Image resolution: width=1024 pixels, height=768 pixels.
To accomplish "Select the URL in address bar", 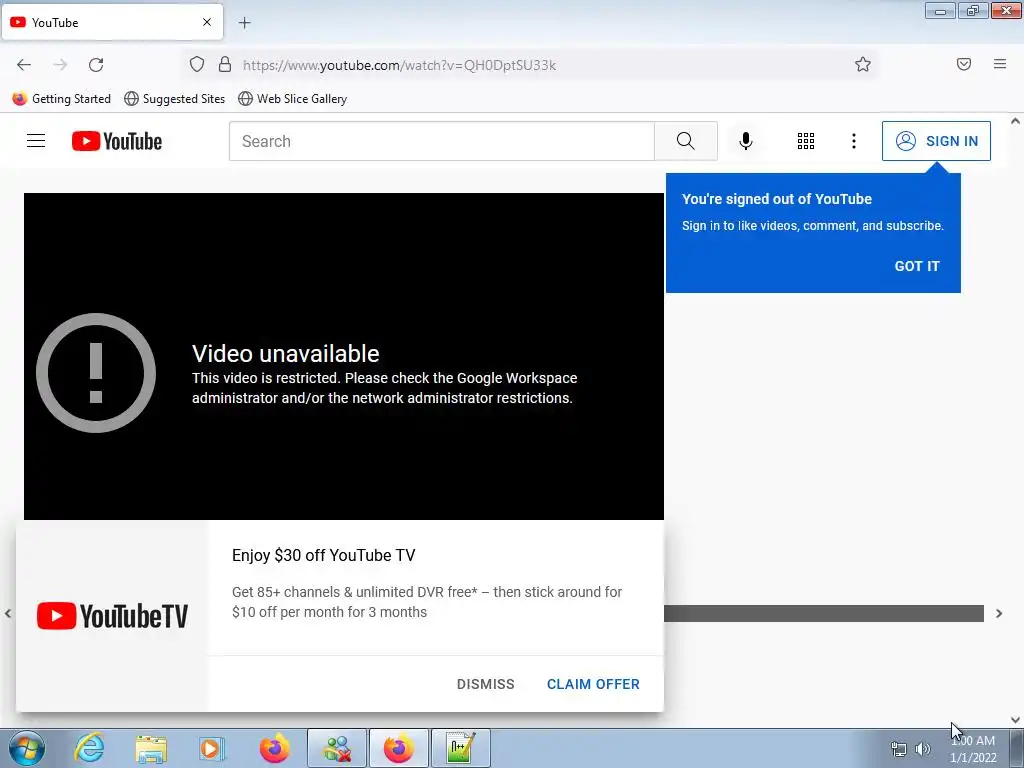I will (399, 65).
